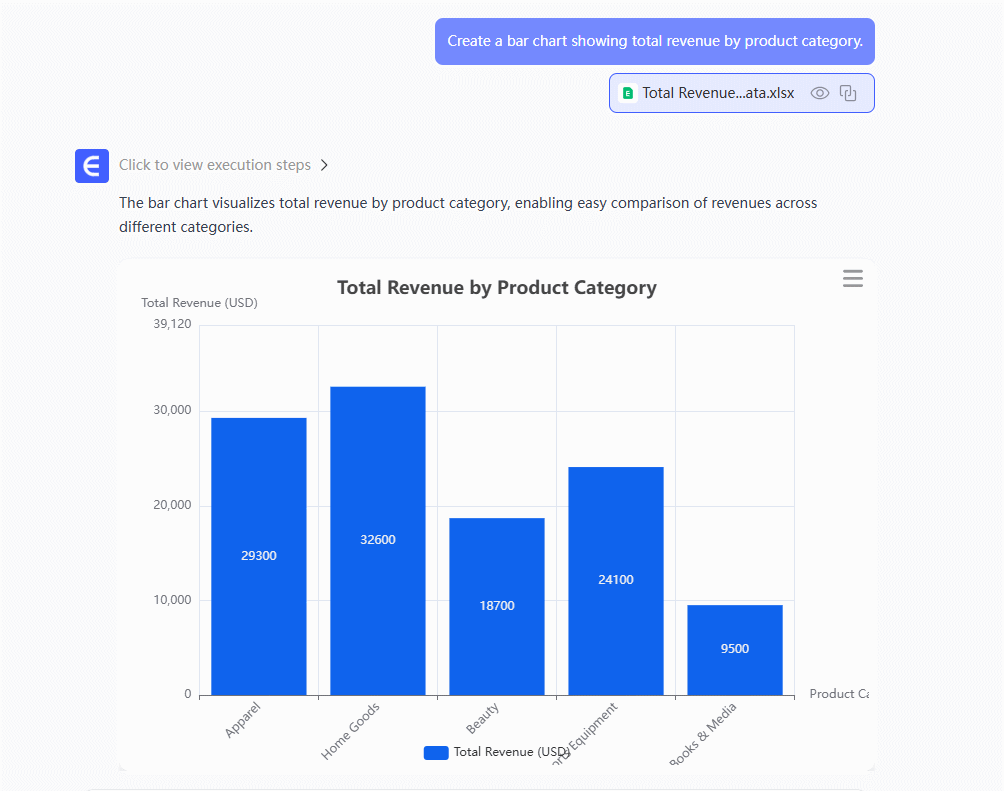Screen dimensions: 1004x791
Task: Click the bar with value 24100
Action: 616,580
